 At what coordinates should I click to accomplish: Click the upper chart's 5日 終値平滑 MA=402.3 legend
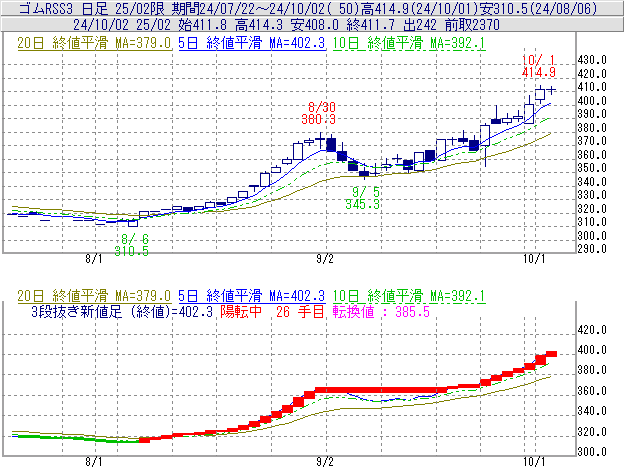(x=252, y=43)
